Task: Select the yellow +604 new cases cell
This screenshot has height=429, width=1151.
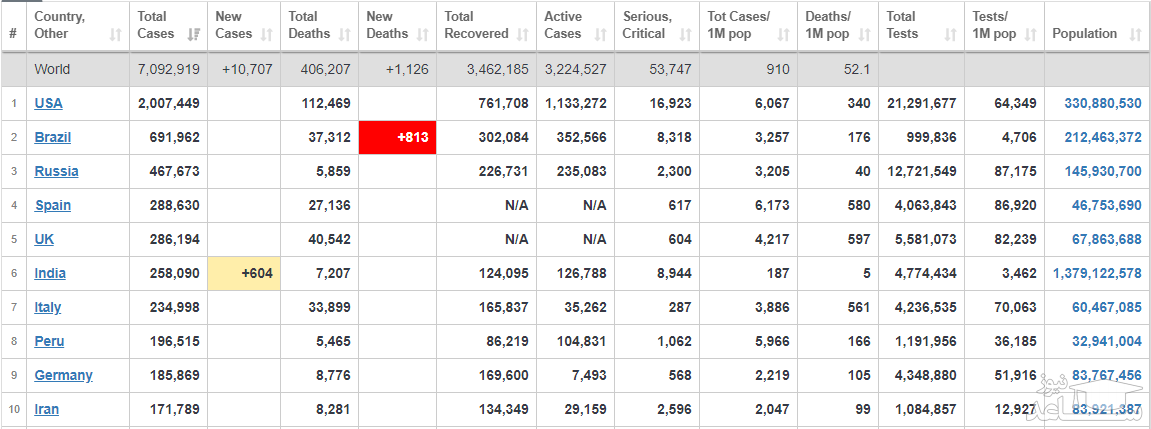Action: tap(243, 273)
